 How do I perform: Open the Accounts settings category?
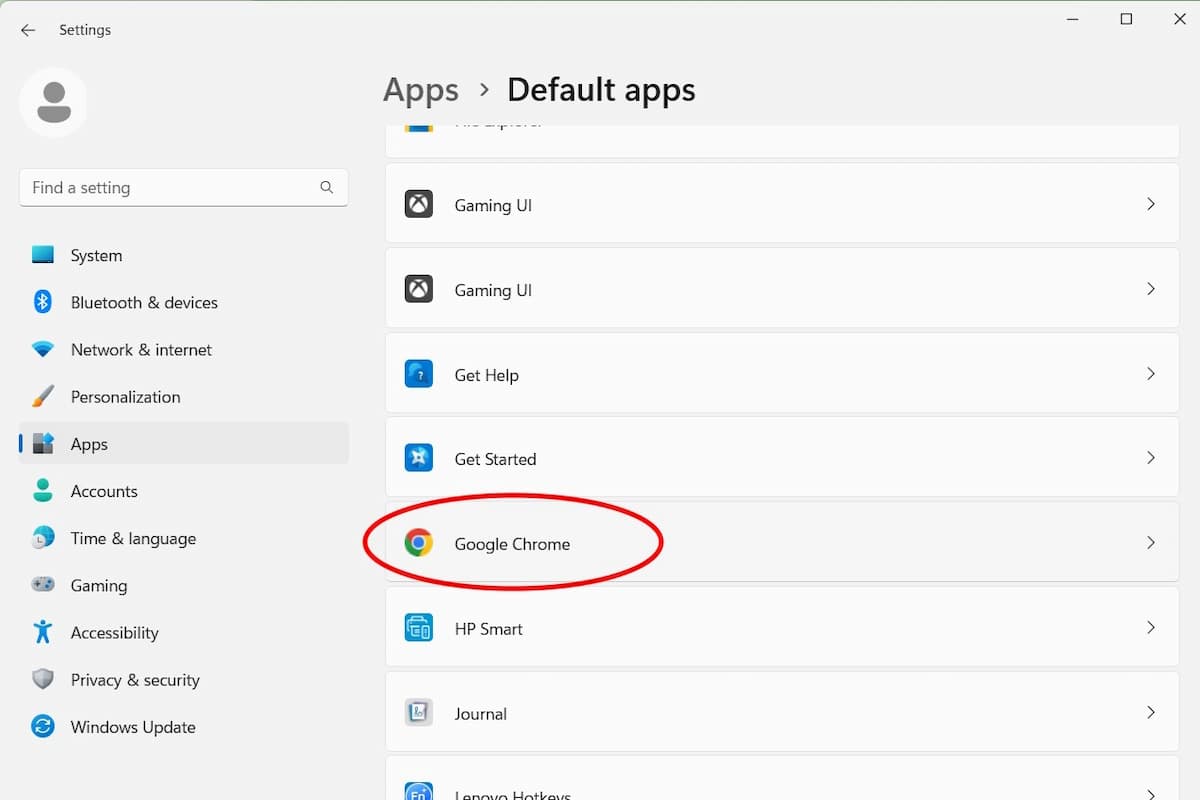tap(184, 491)
